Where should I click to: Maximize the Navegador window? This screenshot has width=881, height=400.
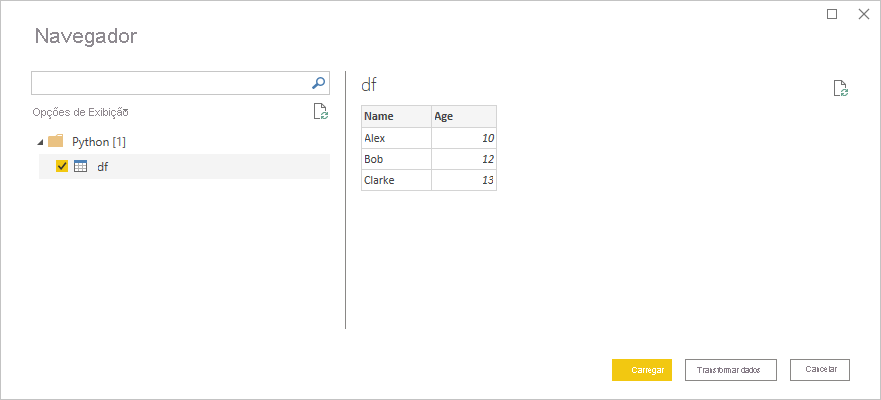coord(832,14)
